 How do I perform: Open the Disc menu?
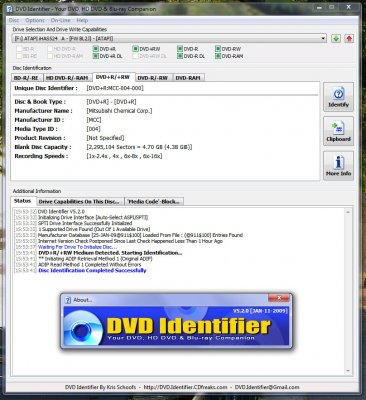14,20
